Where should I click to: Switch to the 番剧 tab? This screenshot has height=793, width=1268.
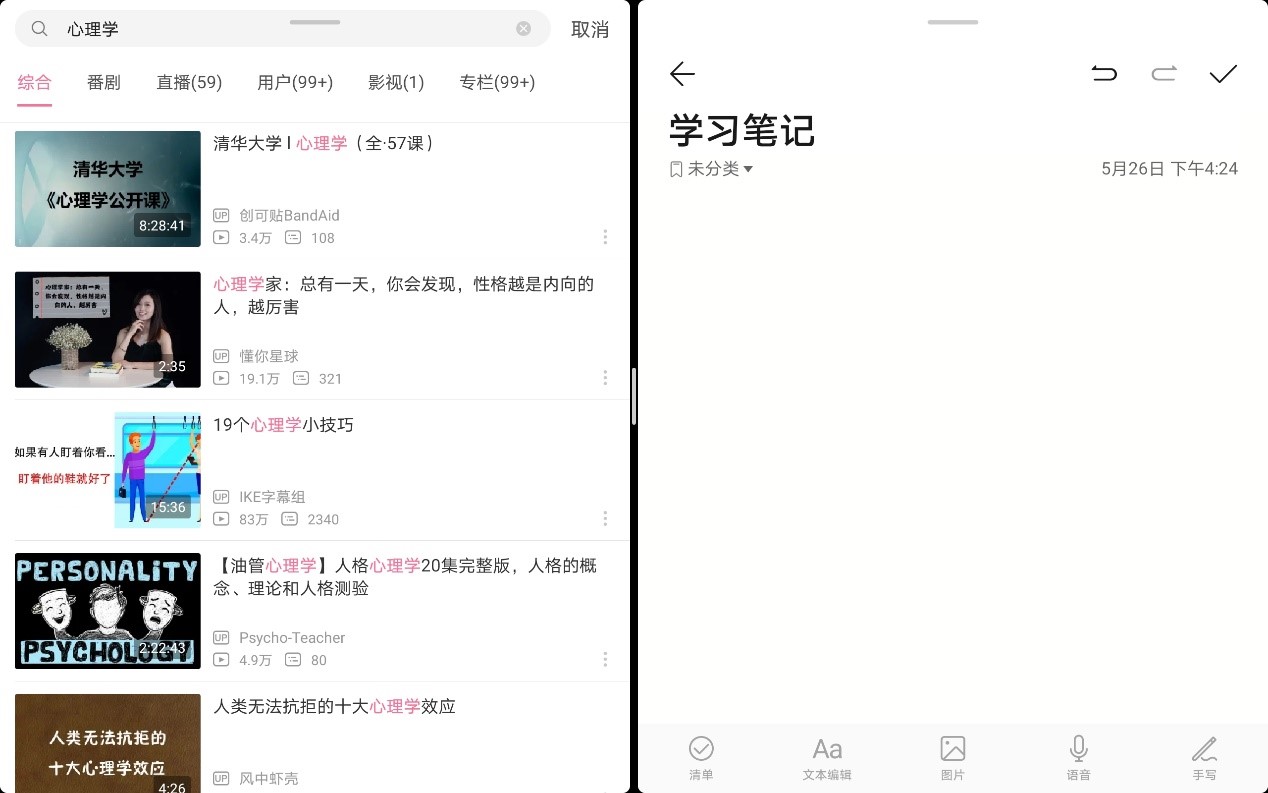(104, 82)
